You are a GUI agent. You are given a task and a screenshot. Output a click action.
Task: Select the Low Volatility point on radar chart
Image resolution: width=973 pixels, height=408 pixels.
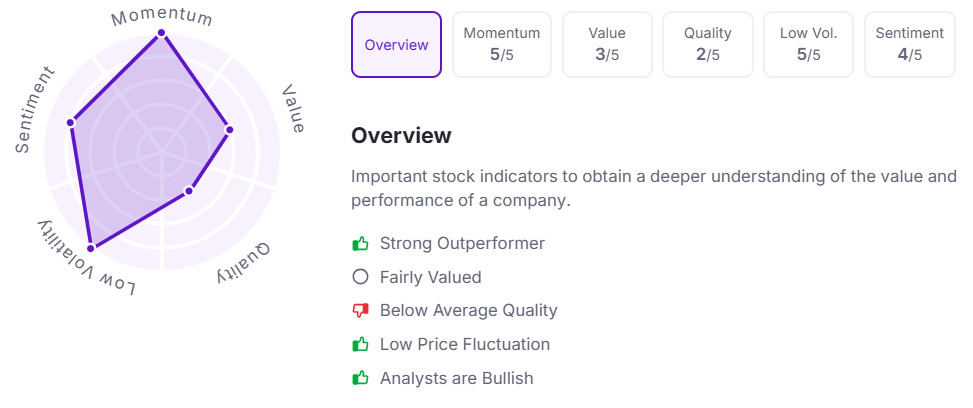click(91, 248)
